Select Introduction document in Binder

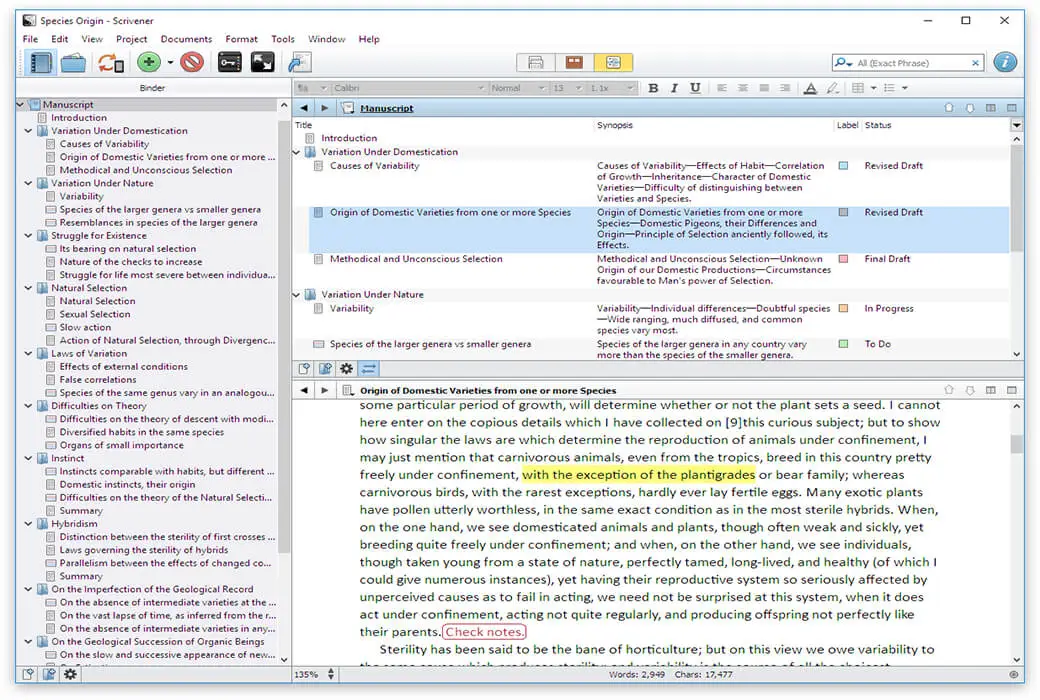[x=79, y=117]
